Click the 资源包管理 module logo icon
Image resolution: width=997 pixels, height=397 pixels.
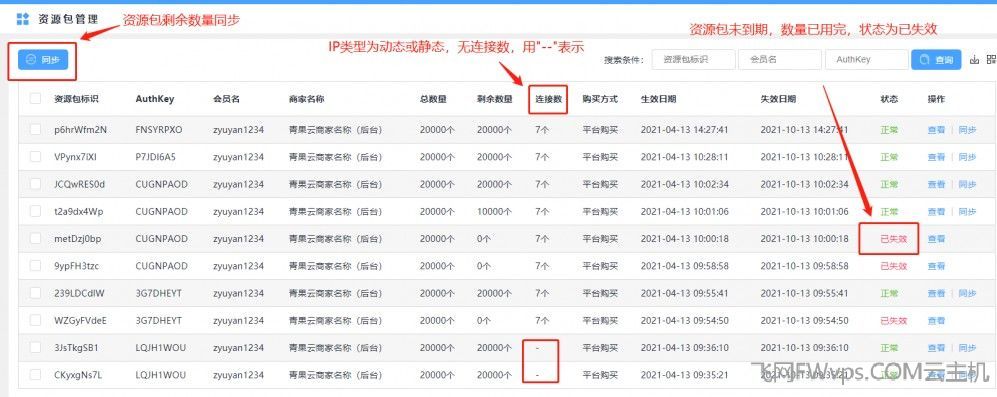[x=22, y=18]
